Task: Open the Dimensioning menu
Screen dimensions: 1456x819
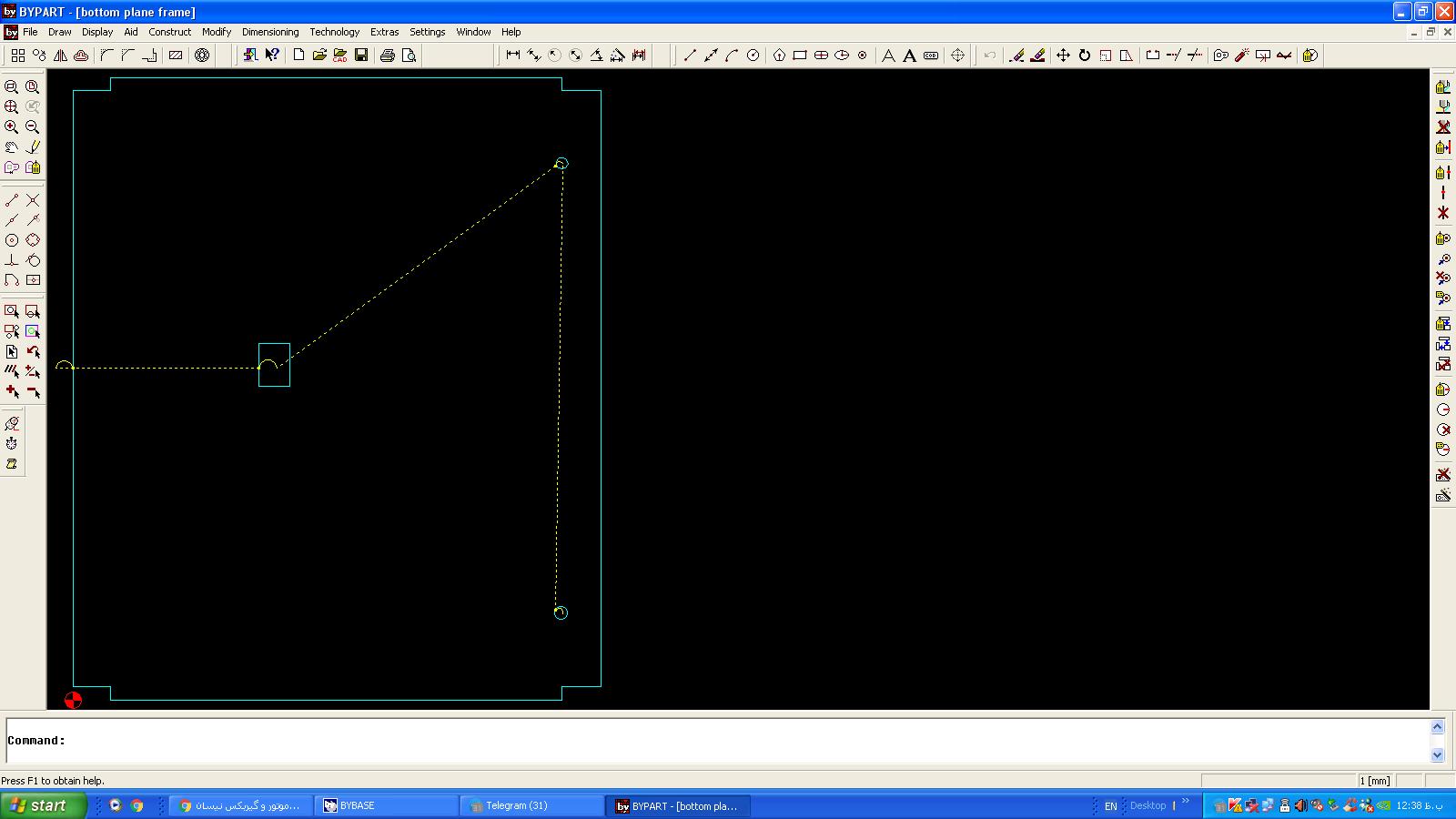Action: [270, 32]
